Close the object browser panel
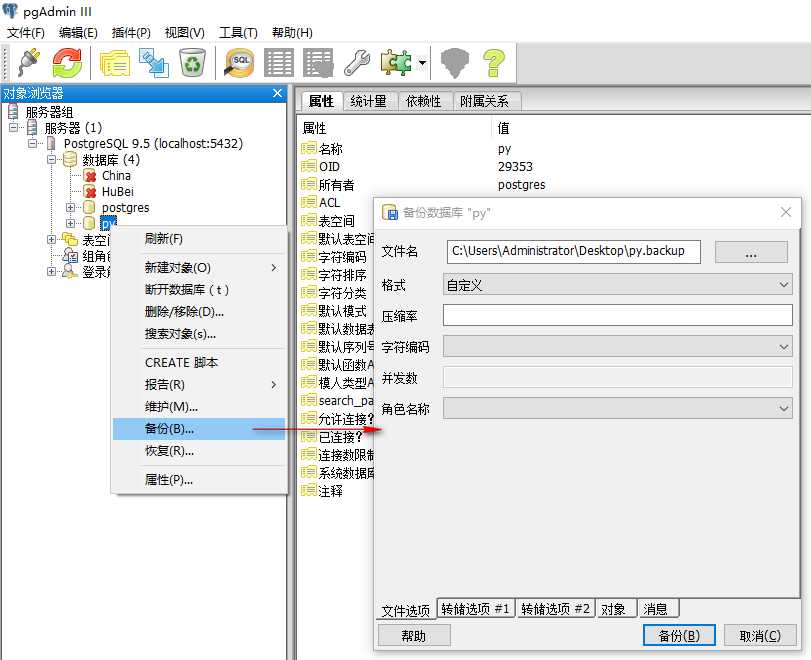Image resolution: width=811 pixels, height=660 pixels. point(277,93)
